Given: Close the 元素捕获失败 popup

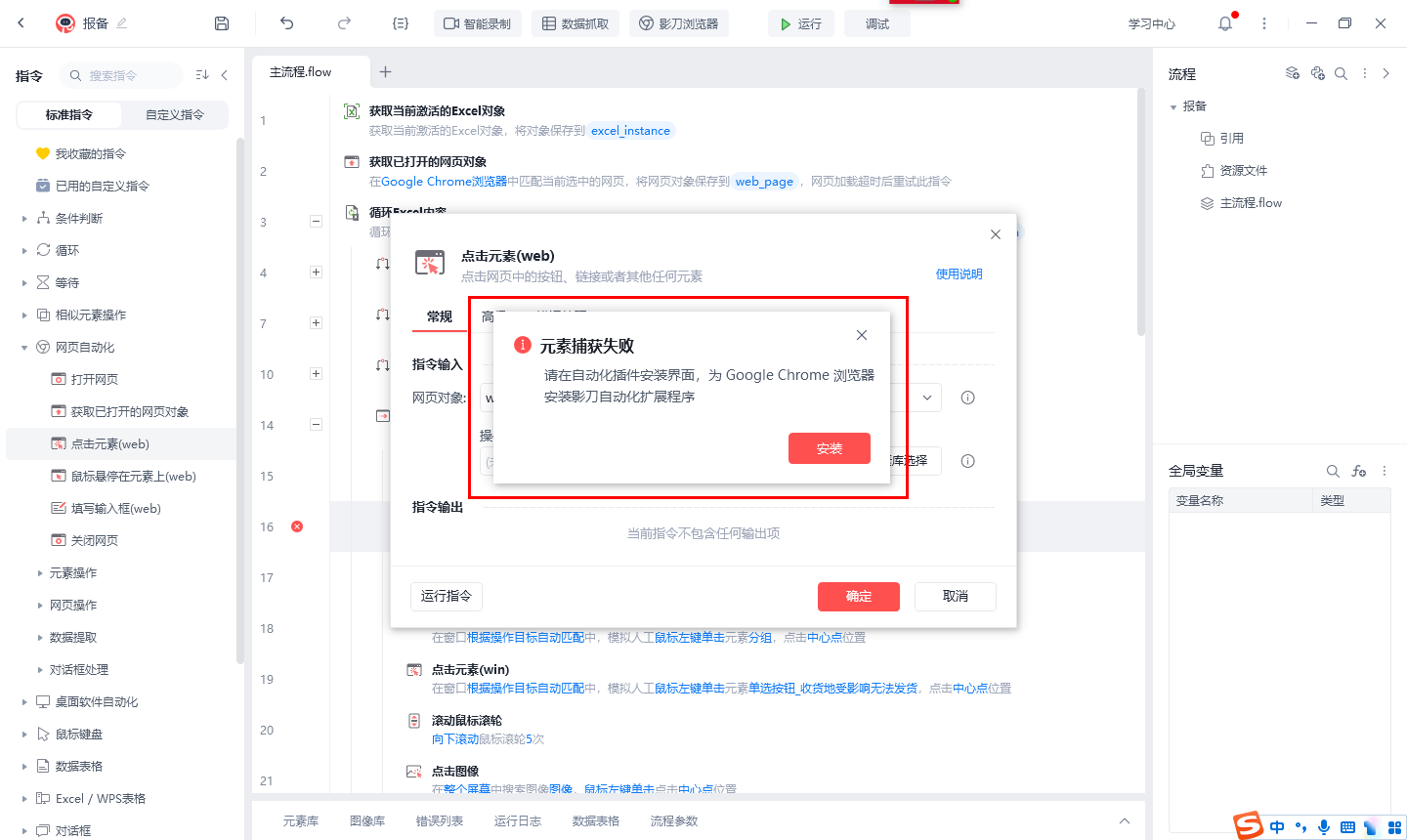Looking at the screenshot, I should point(862,335).
